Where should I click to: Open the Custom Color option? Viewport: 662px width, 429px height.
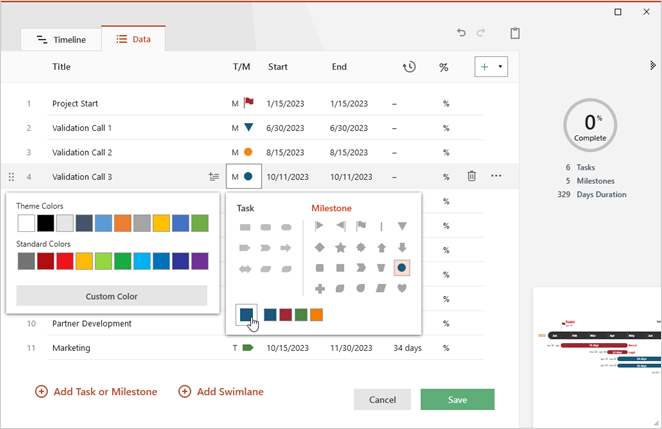pyautogui.click(x=112, y=296)
